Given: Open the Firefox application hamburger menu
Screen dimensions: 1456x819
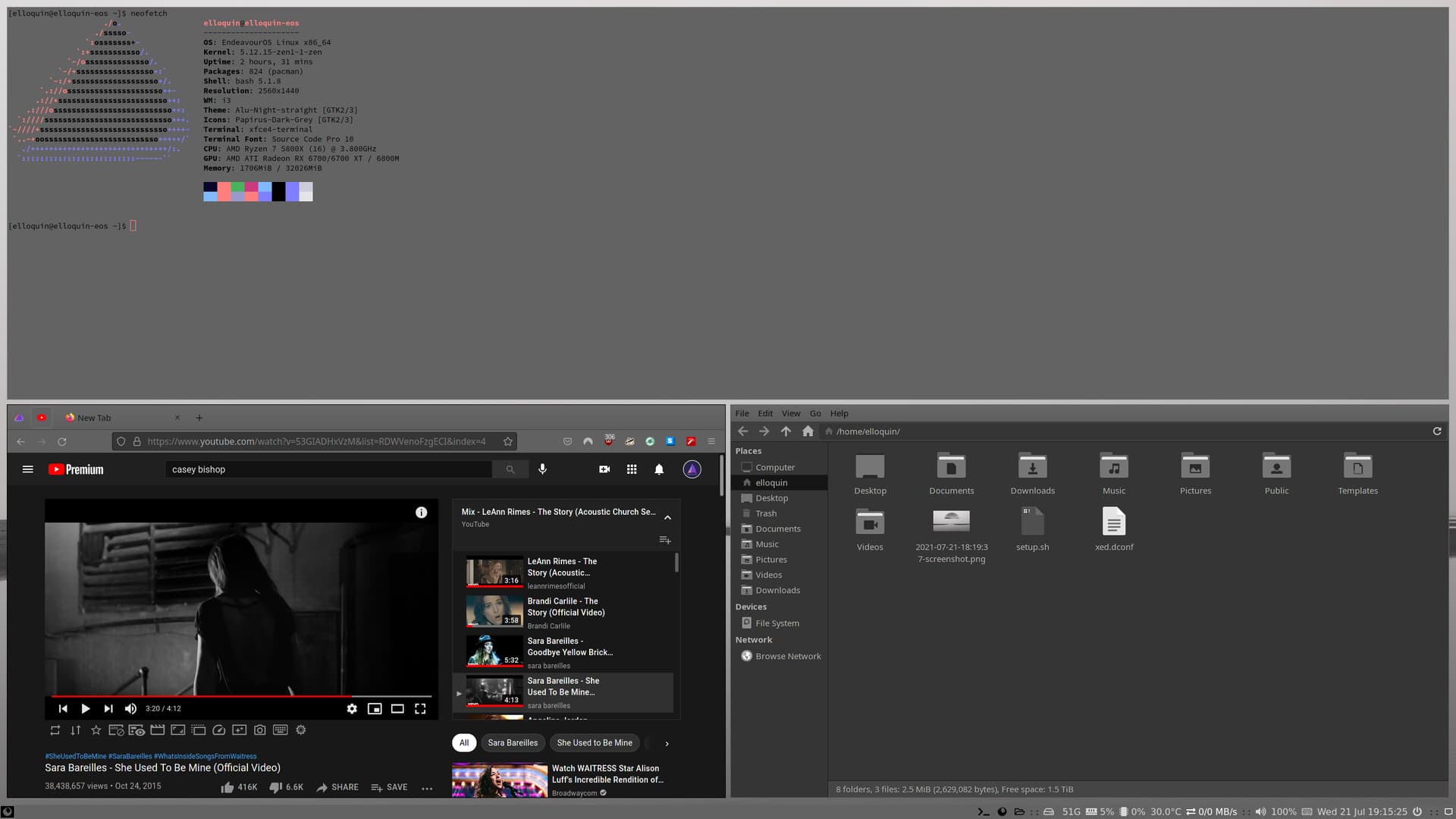Looking at the screenshot, I should click(x=711, y=441).
